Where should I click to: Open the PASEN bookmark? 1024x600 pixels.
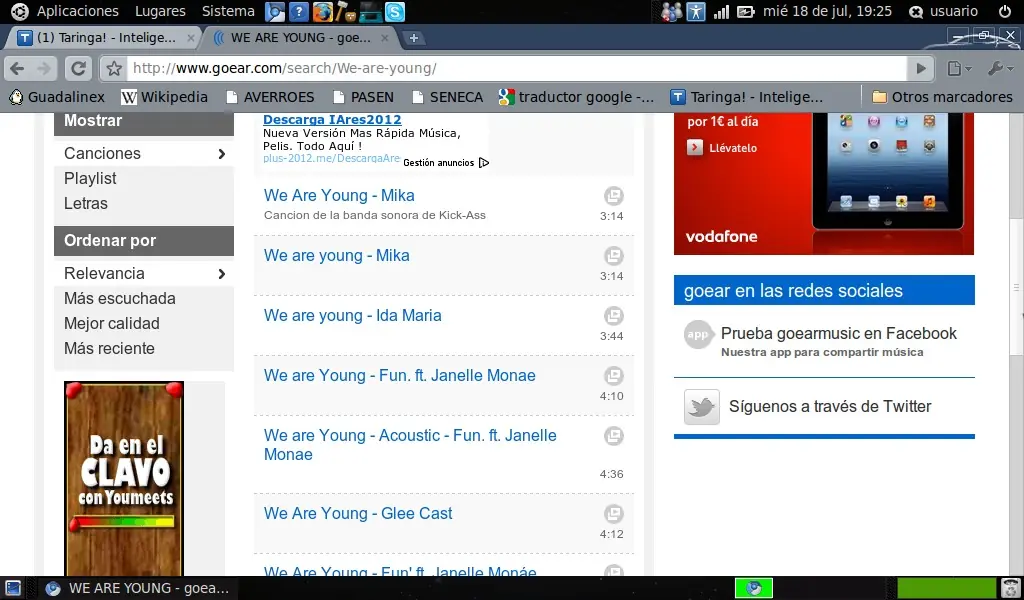tap(364, 97)
